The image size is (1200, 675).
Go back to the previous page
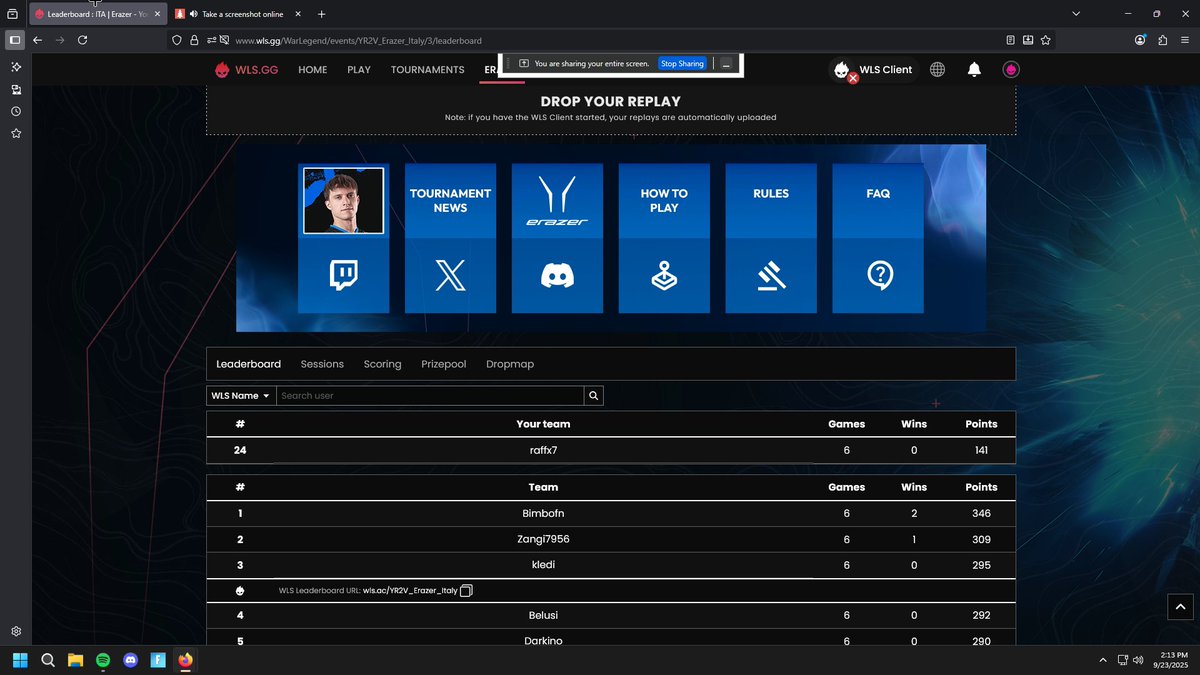point(37,40)
